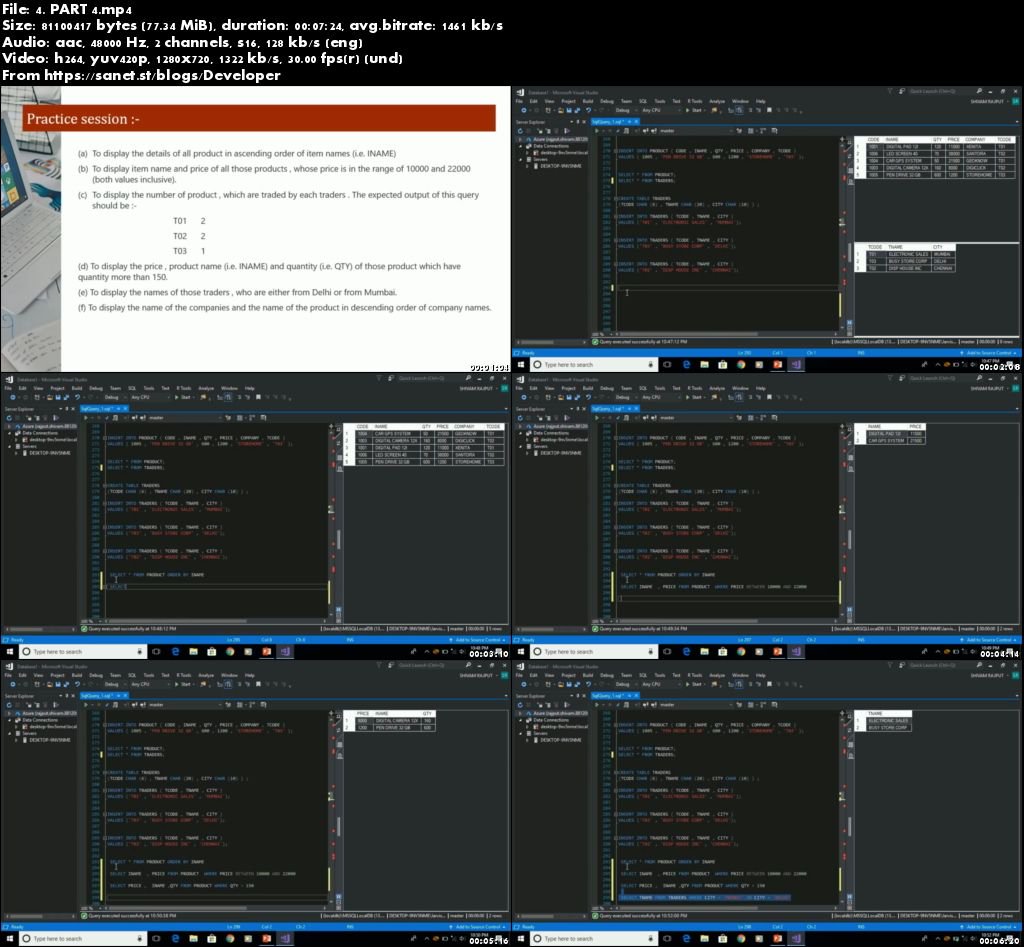Toggle Server Explorer auto-hide pin, 00:02:08 frame

coord(577,121)
